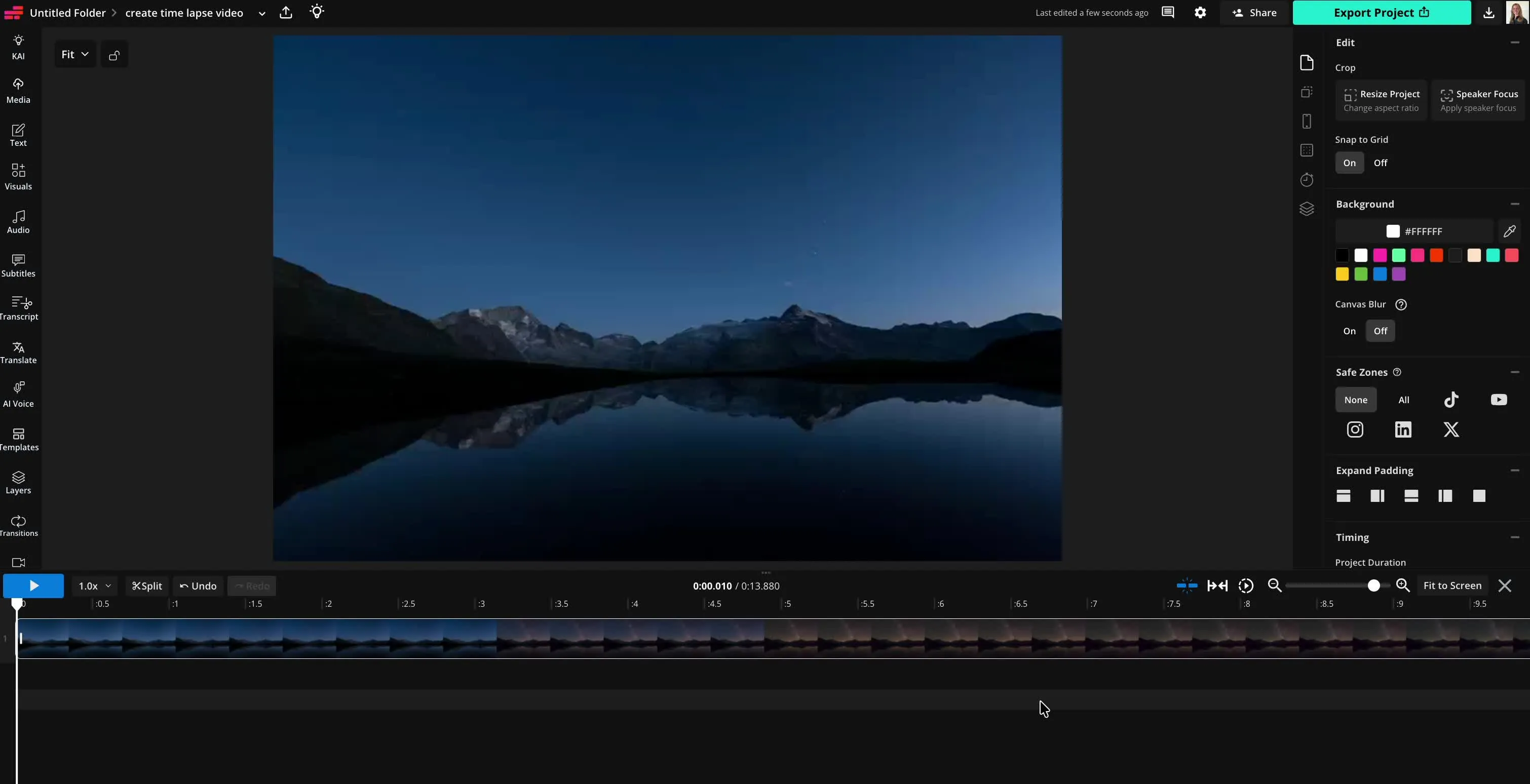Toggle the canvas lock icon
Viewport: 1530px width, 784px height.
point(114,55)
